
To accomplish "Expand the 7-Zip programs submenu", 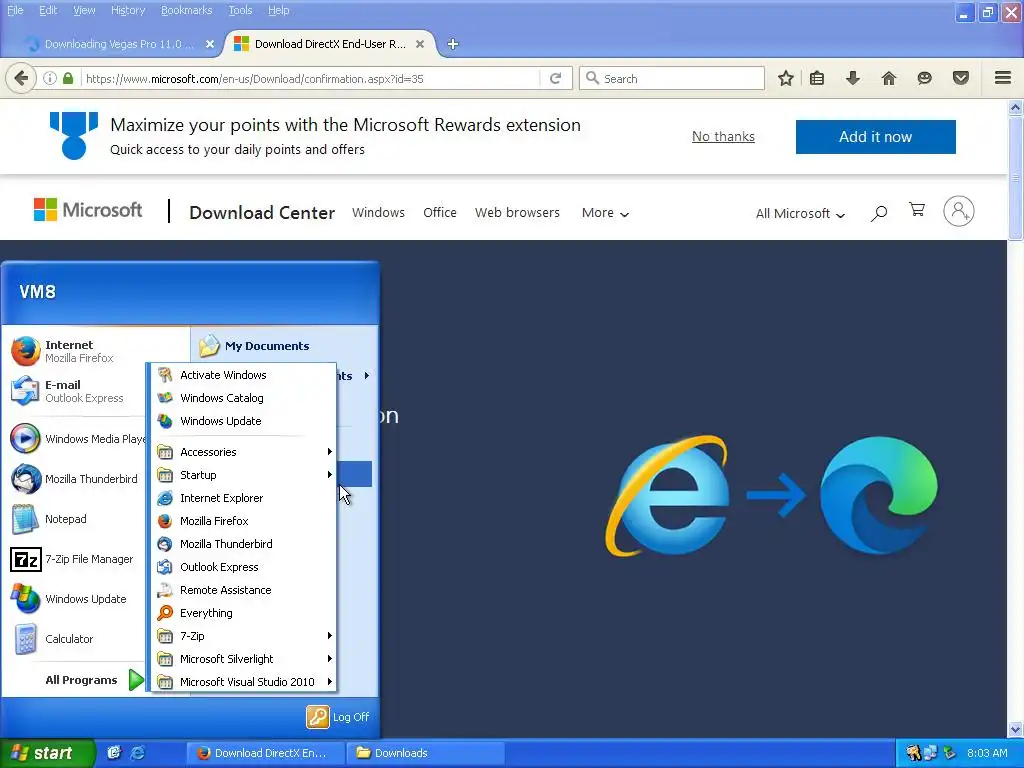I will coord(241,636).
